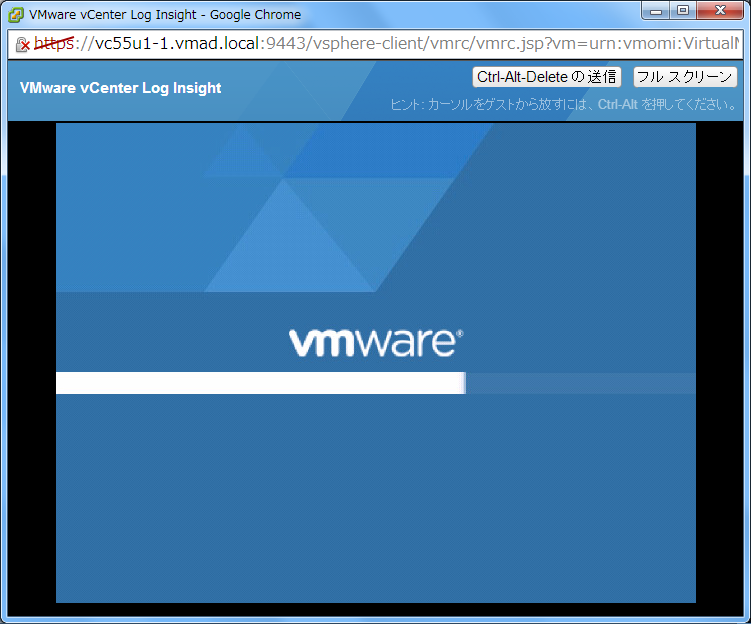The width and height of the screenshot is (751, 624).
Task: Click the VMware app icon in title bar
Action: click(16, 15)
